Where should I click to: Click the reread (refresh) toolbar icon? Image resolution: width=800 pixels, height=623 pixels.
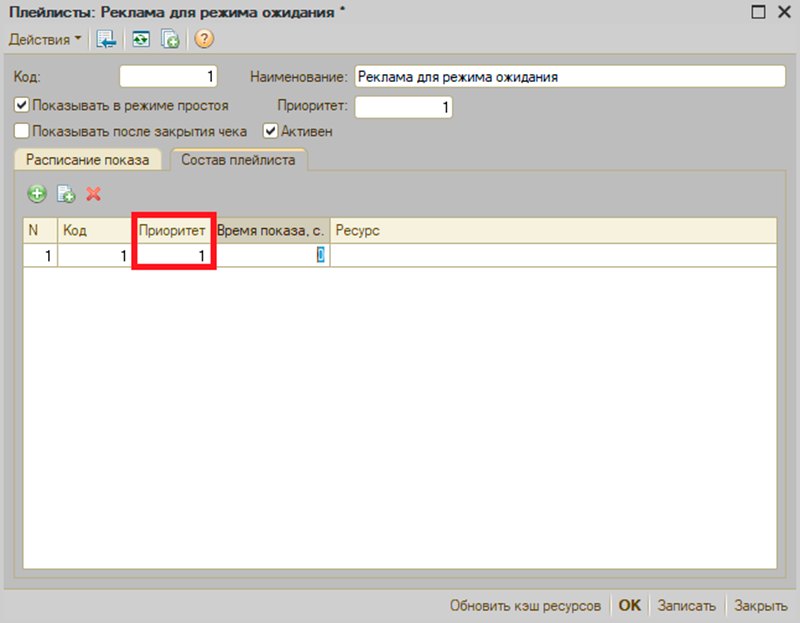pos(141,39)
